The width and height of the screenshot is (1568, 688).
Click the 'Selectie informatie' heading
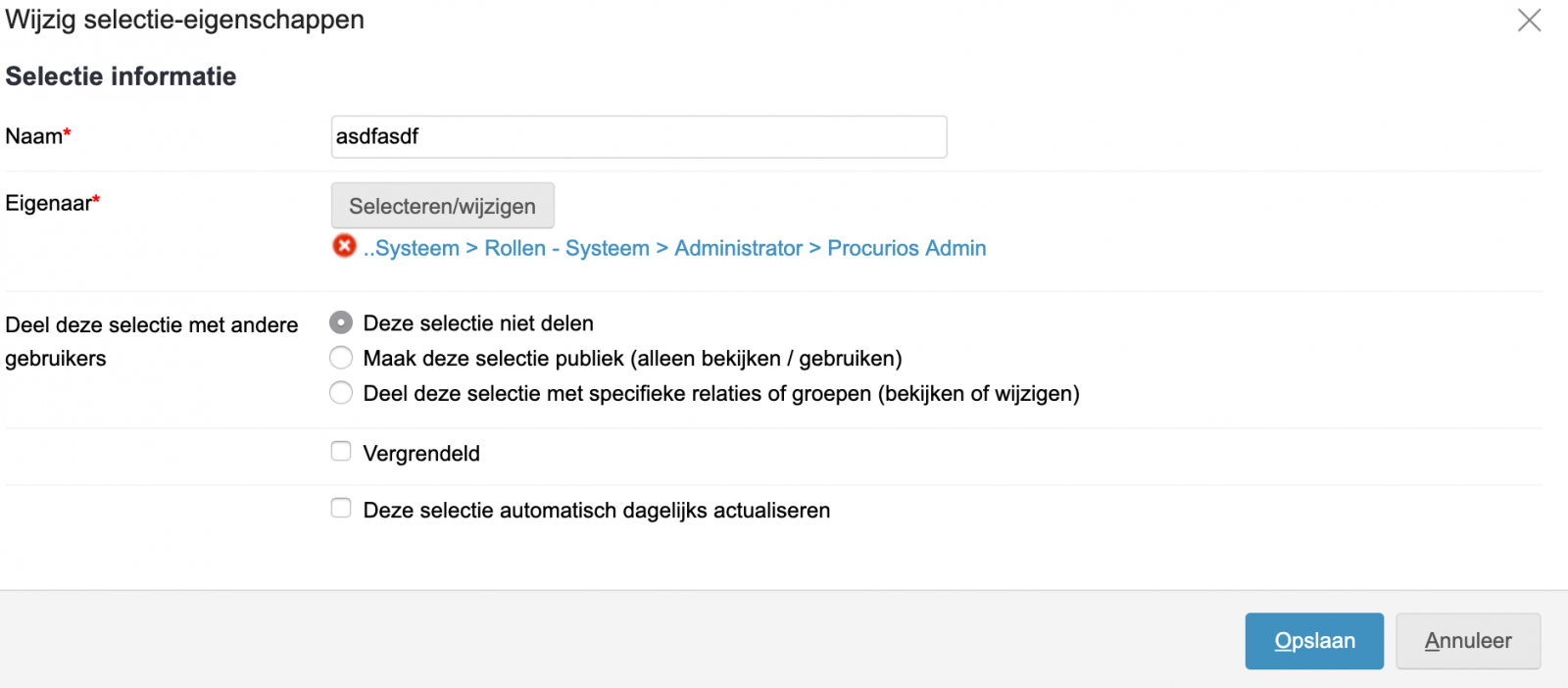(121, 76)
